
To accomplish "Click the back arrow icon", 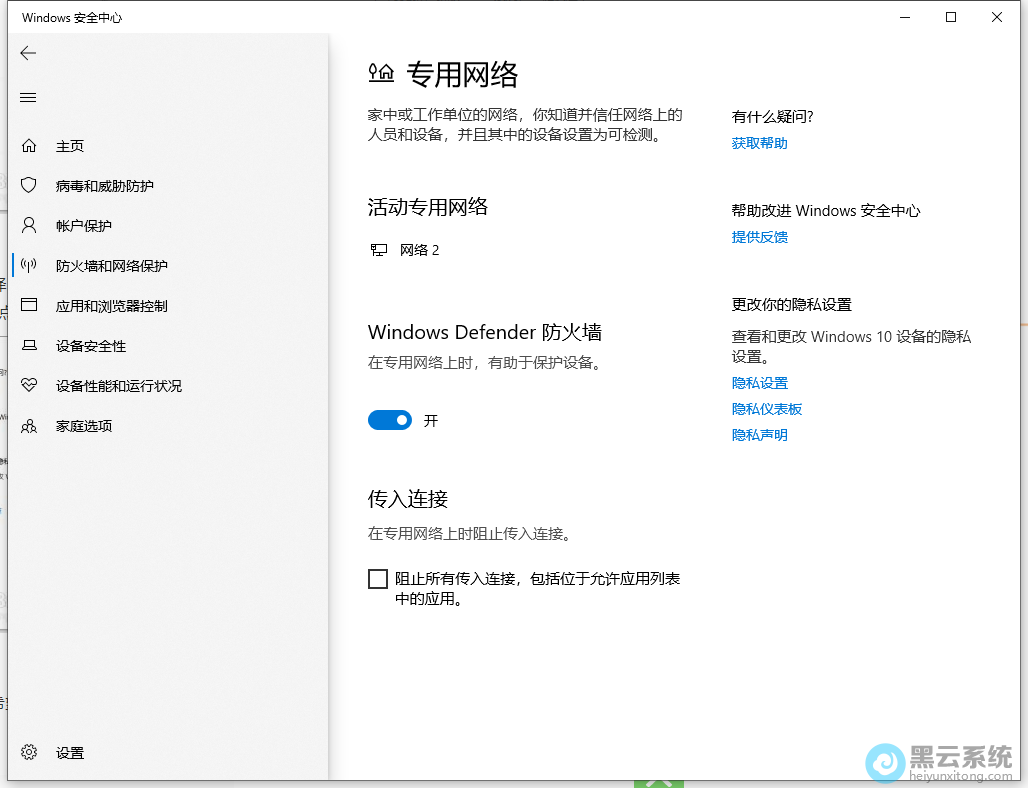I will [x=28, y=53].
